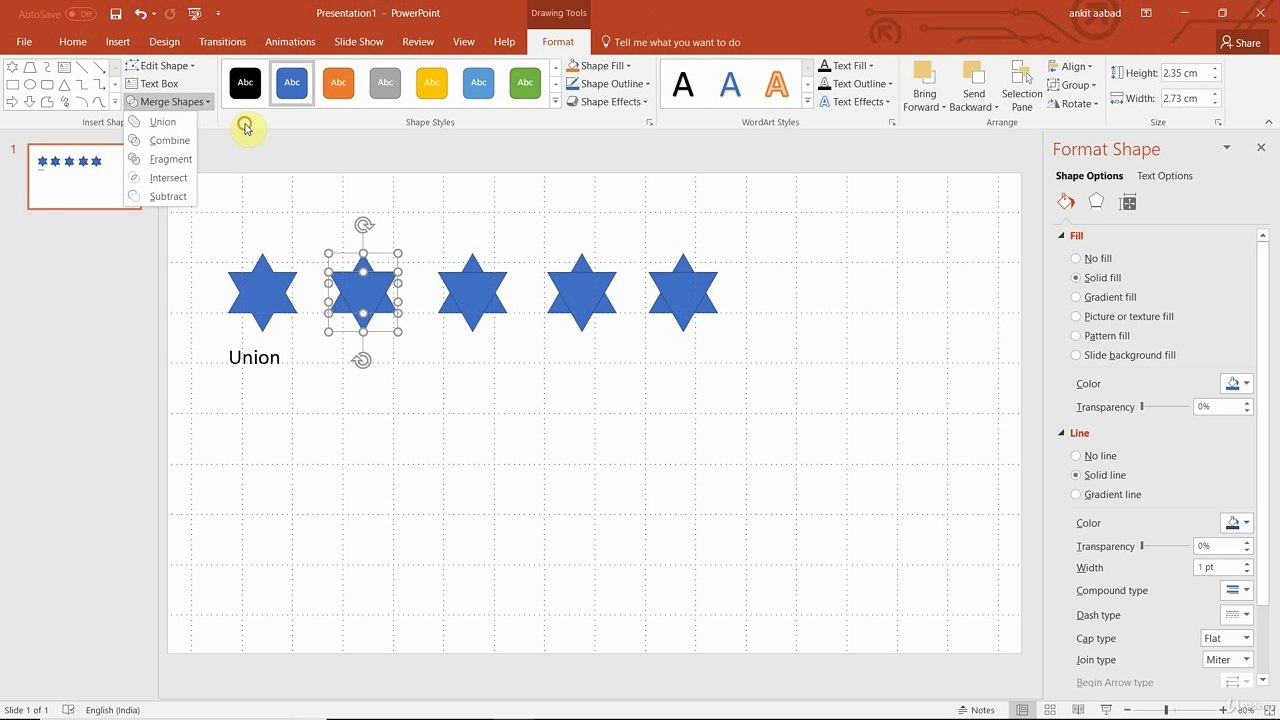The height and width of the screenshot is (720, 1280).
Task: Open the Shape Outline dropdown
Action: pyautogui.click(x=608, y=84)
